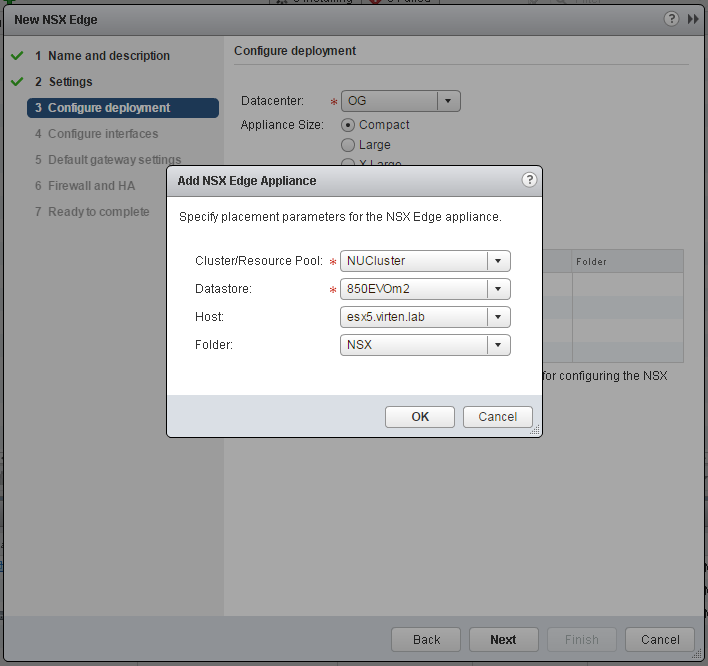Open the Datacenter dropdown arrow
This screenshot has height=666, width=708.
[448, 101]
